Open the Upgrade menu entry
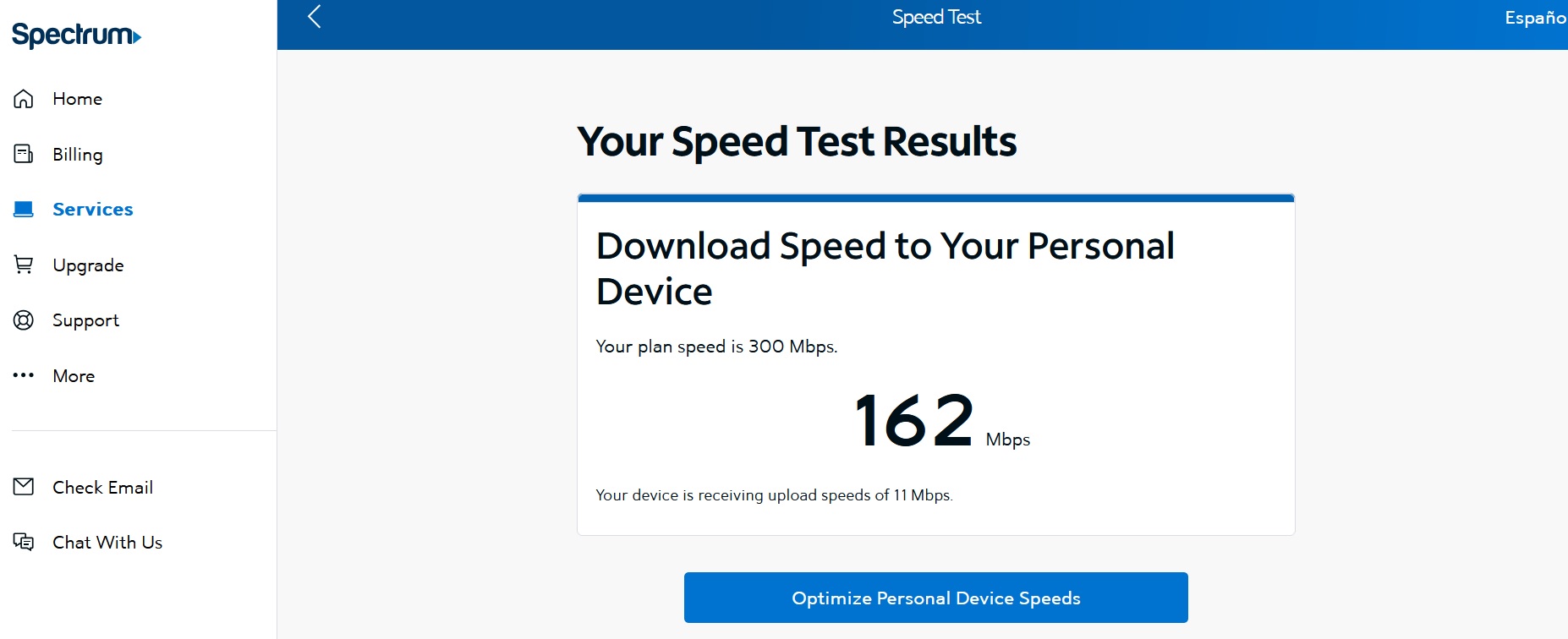Image resolution: width=1568 pixels, height=639 pixels. [88, 265]
